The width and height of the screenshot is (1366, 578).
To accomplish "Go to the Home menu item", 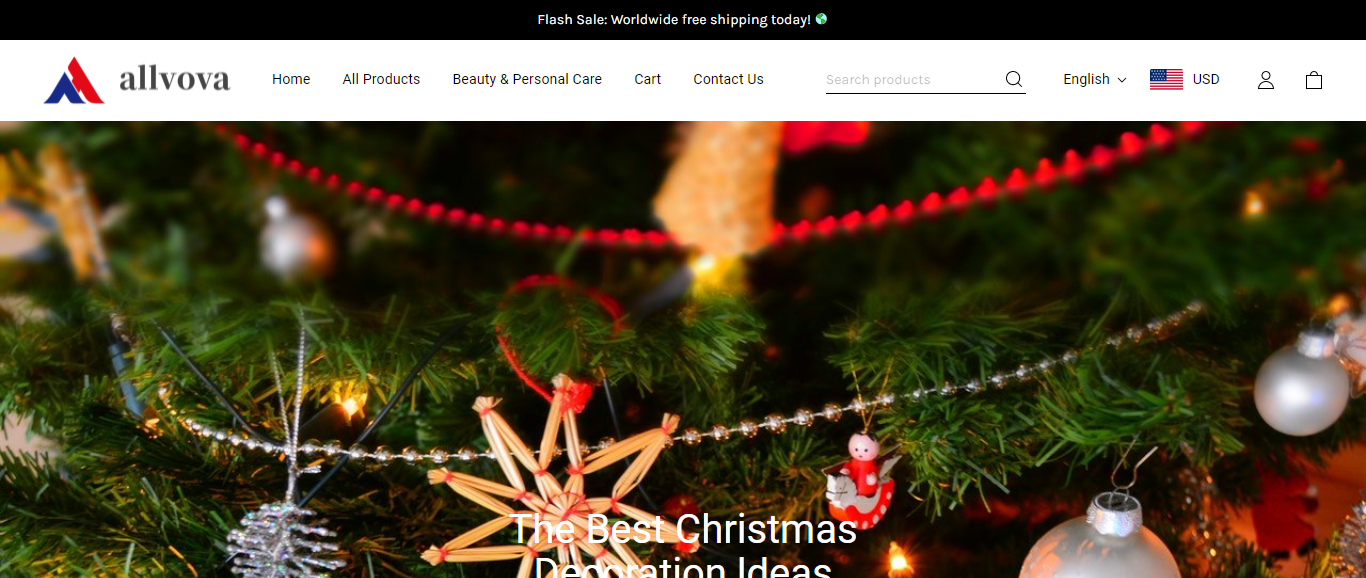I will pos(291,79).
